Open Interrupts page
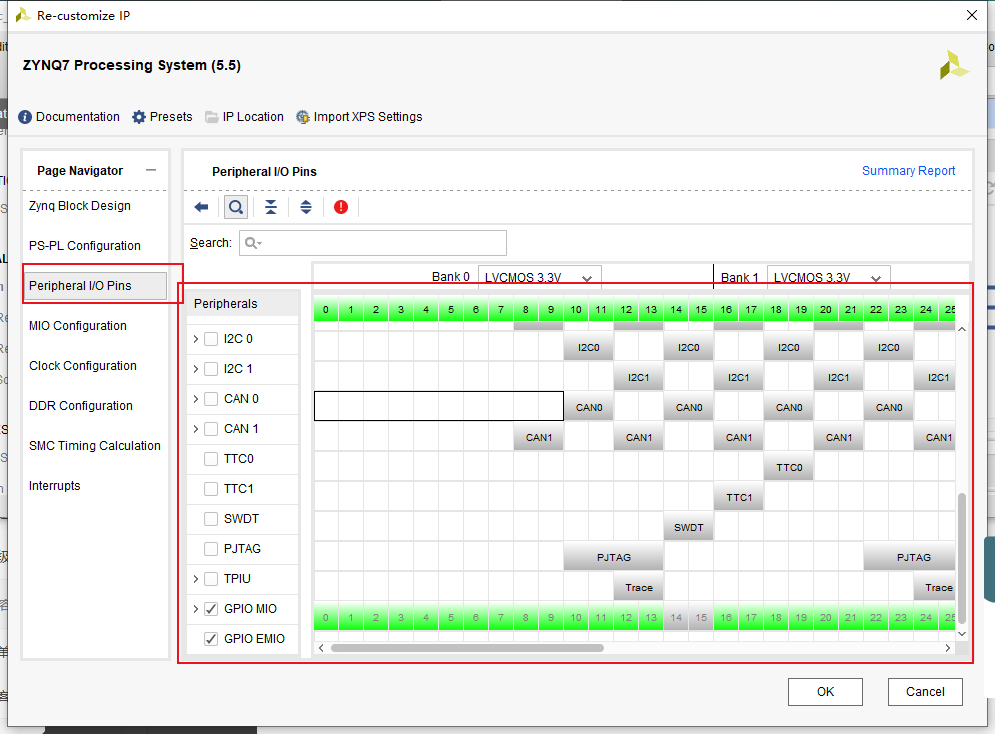Image resolution: width=995 pixels, height=734 pixels. [x=55, y=485]
